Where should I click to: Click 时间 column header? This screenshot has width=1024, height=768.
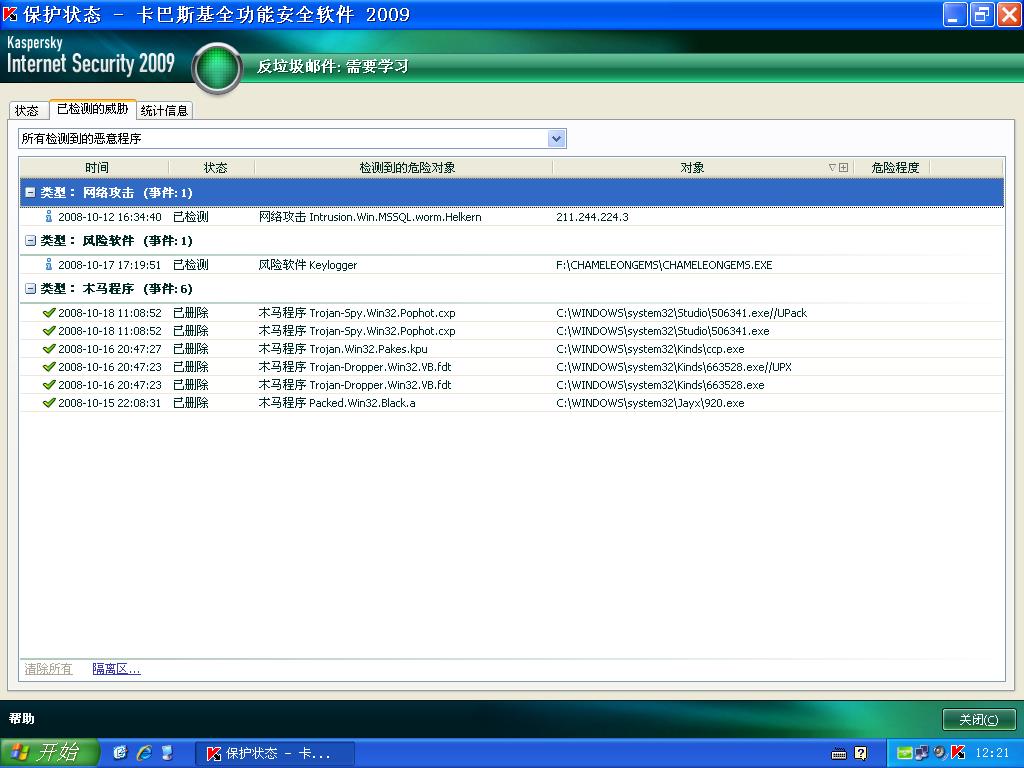96,168
